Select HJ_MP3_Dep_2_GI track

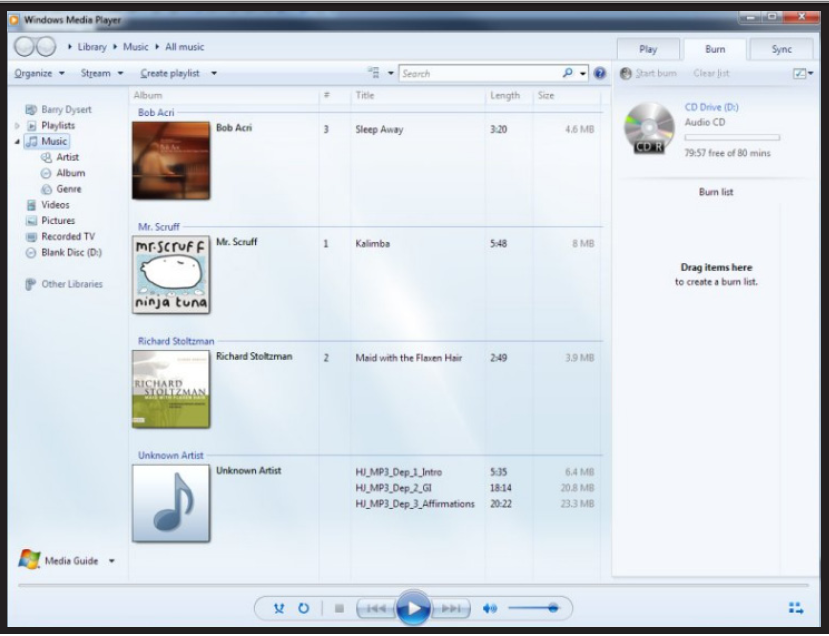pyautogui.click(x=393, y=488)
